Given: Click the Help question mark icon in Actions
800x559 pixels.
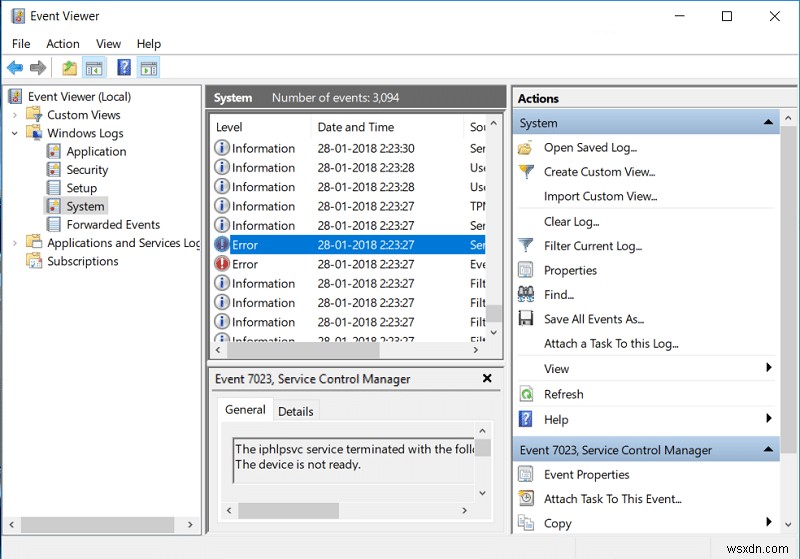Looking at the screenshot, I should coord(526,419).
